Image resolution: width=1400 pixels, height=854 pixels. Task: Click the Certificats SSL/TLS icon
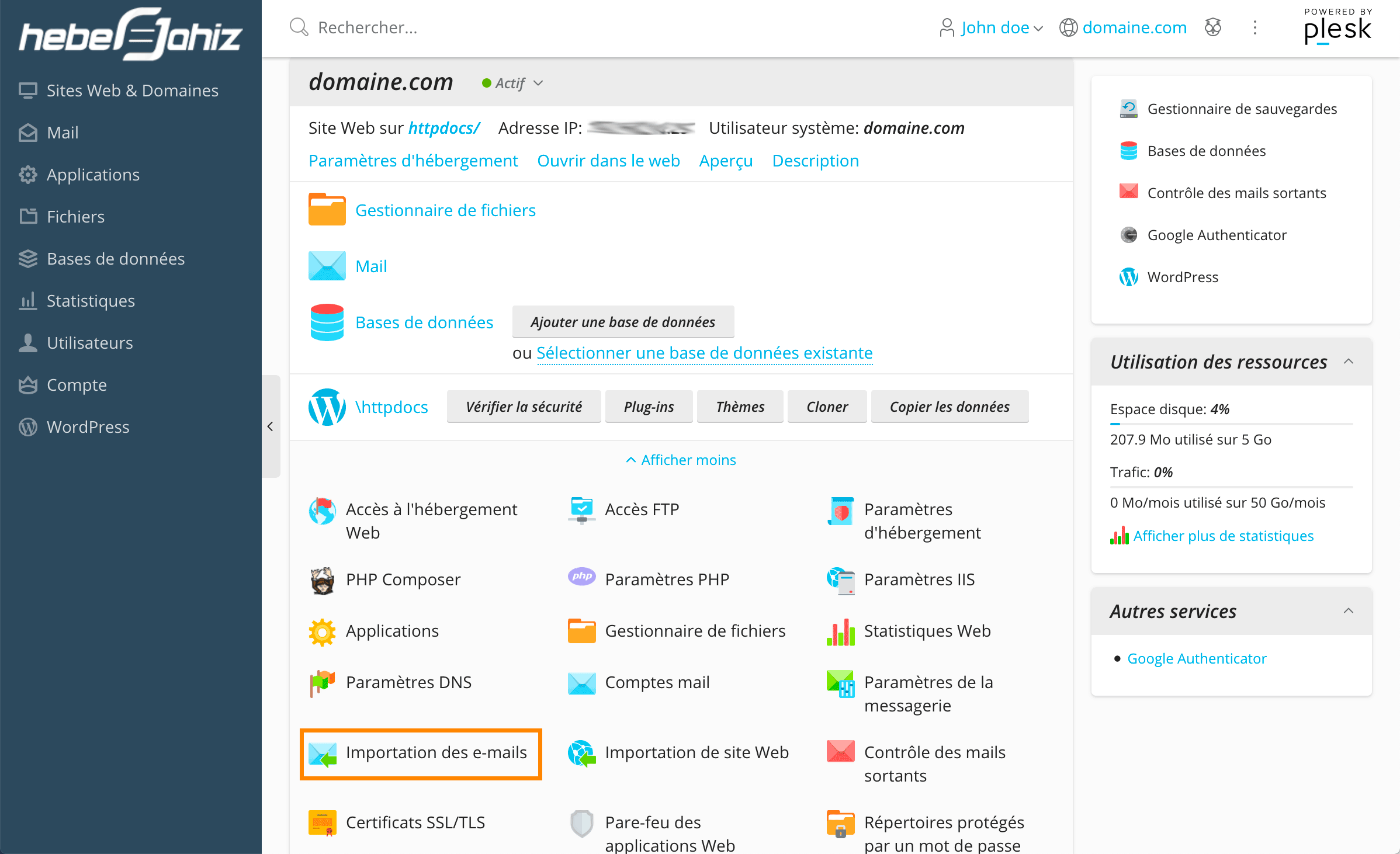322,823
